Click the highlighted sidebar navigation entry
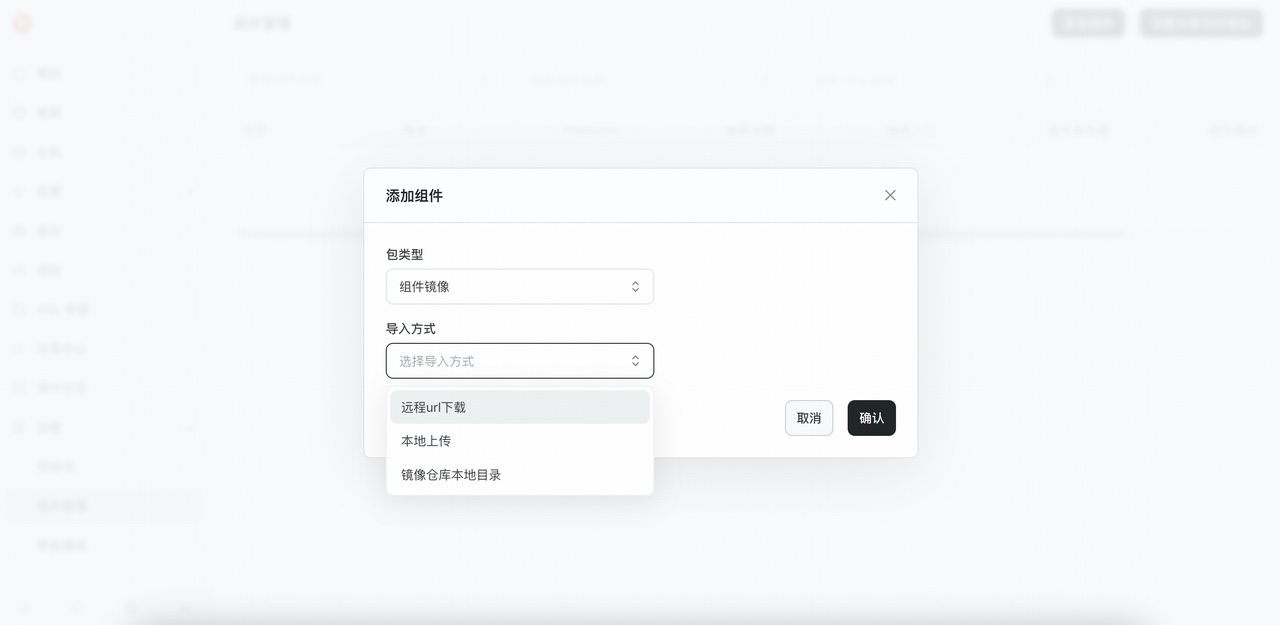The image size is (1280, 625). click(60, 505)
